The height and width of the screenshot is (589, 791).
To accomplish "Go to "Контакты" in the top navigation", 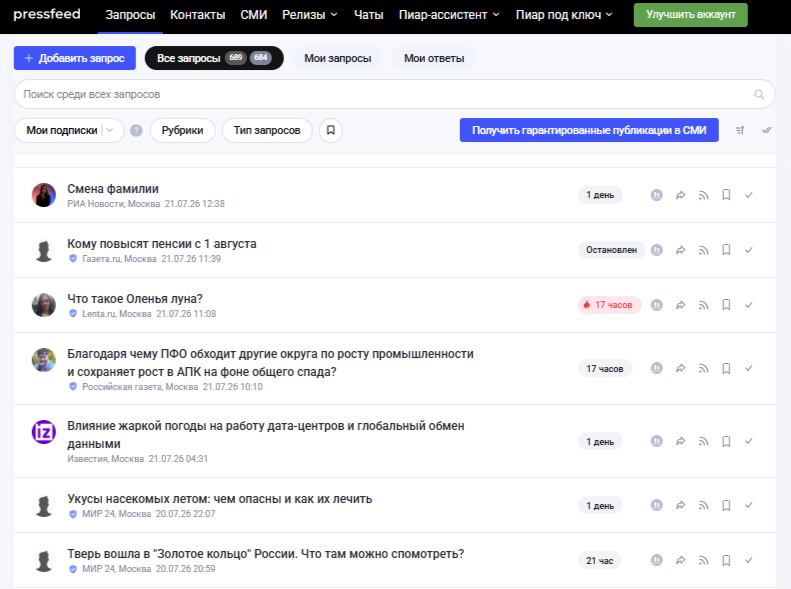I will coord(198,15).
